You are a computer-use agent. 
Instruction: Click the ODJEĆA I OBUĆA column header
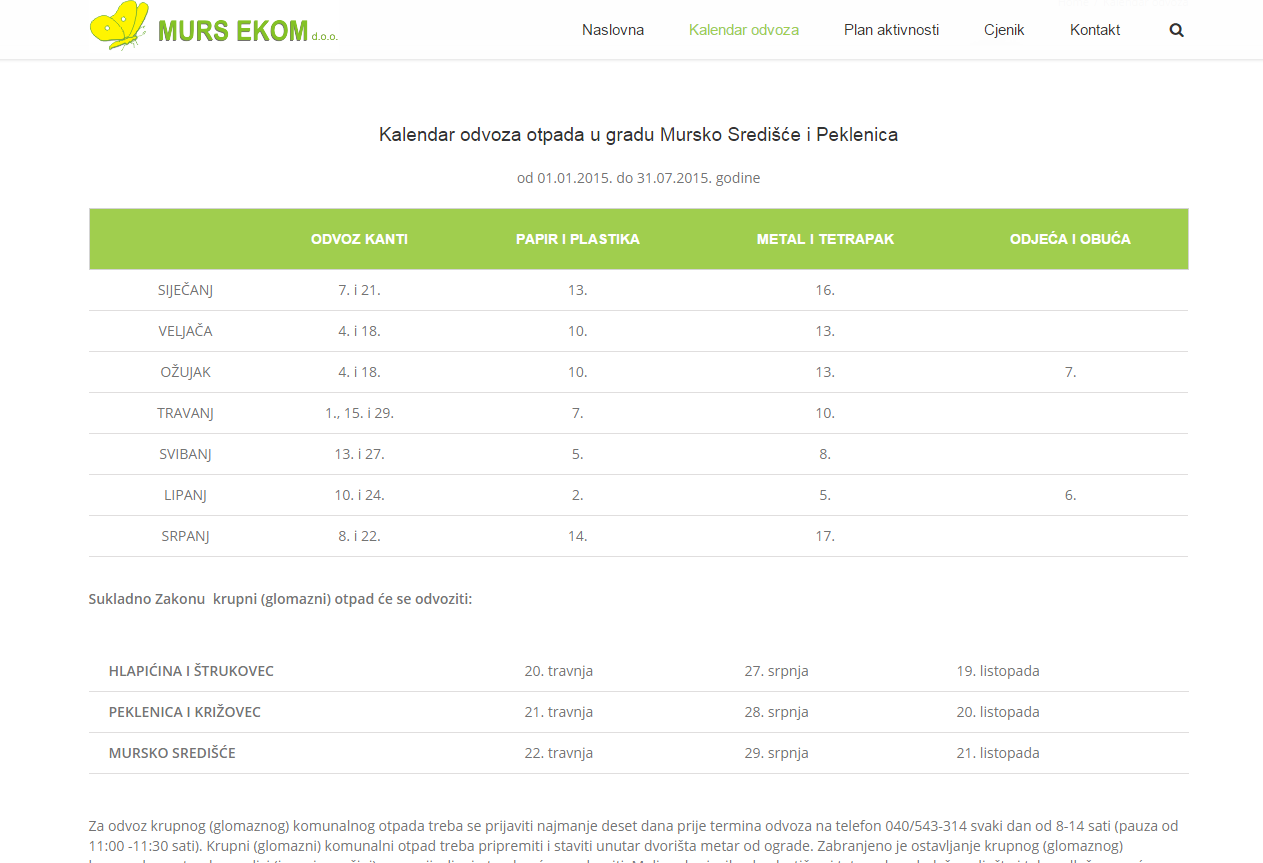[1070, 239]
